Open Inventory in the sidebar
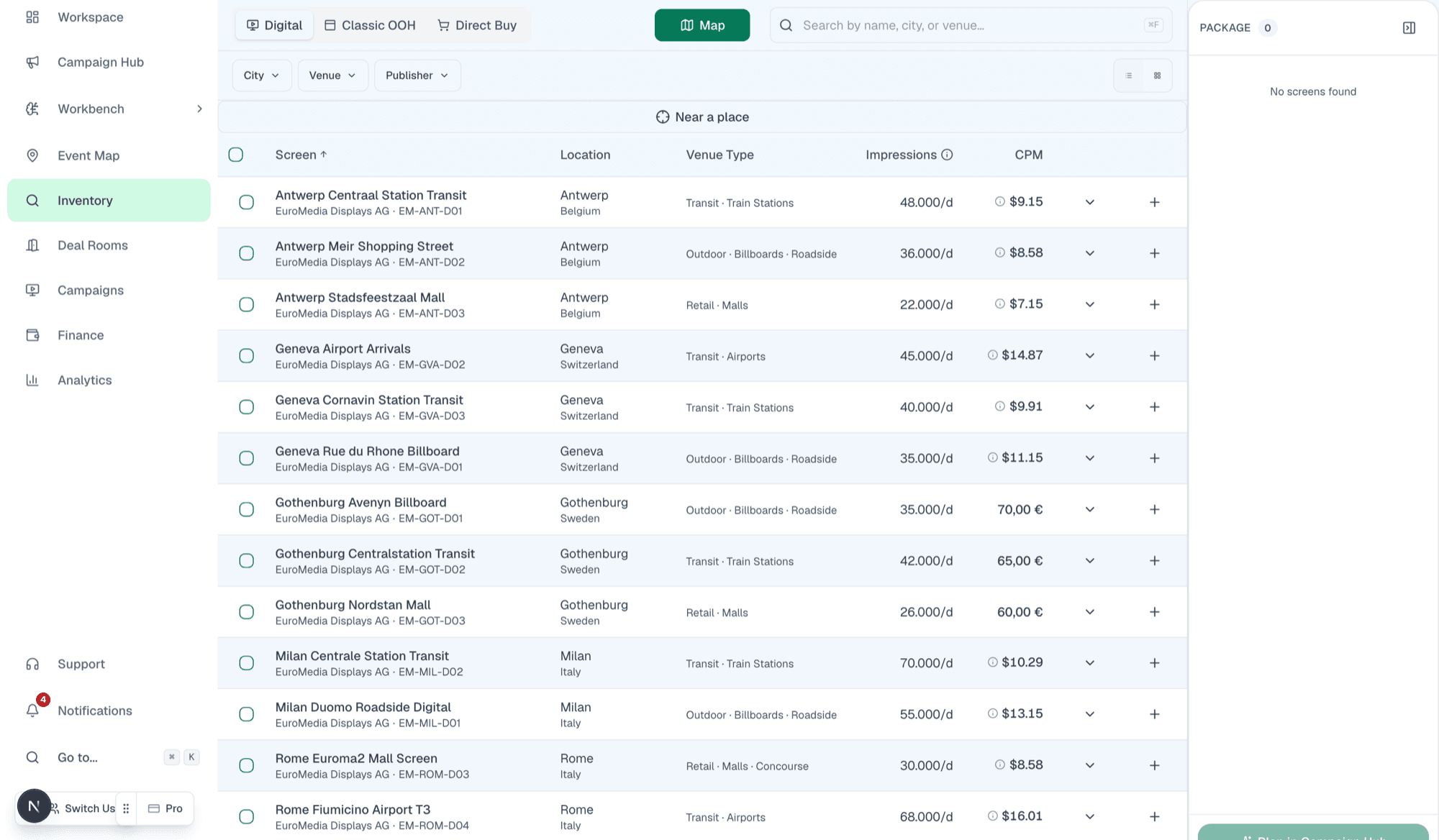Screen dimensions: 1439x840 click(109, 201)
